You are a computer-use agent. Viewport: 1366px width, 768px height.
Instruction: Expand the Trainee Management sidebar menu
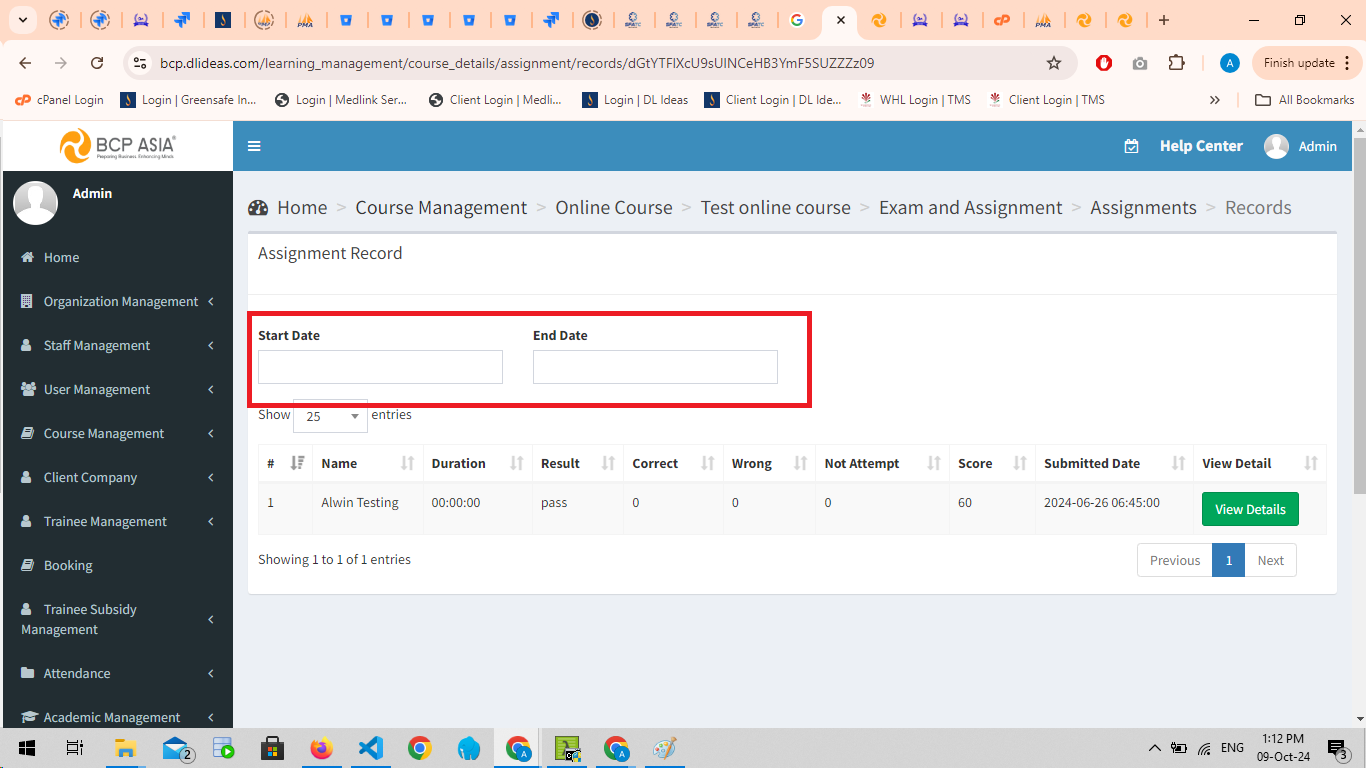point(117,521)
